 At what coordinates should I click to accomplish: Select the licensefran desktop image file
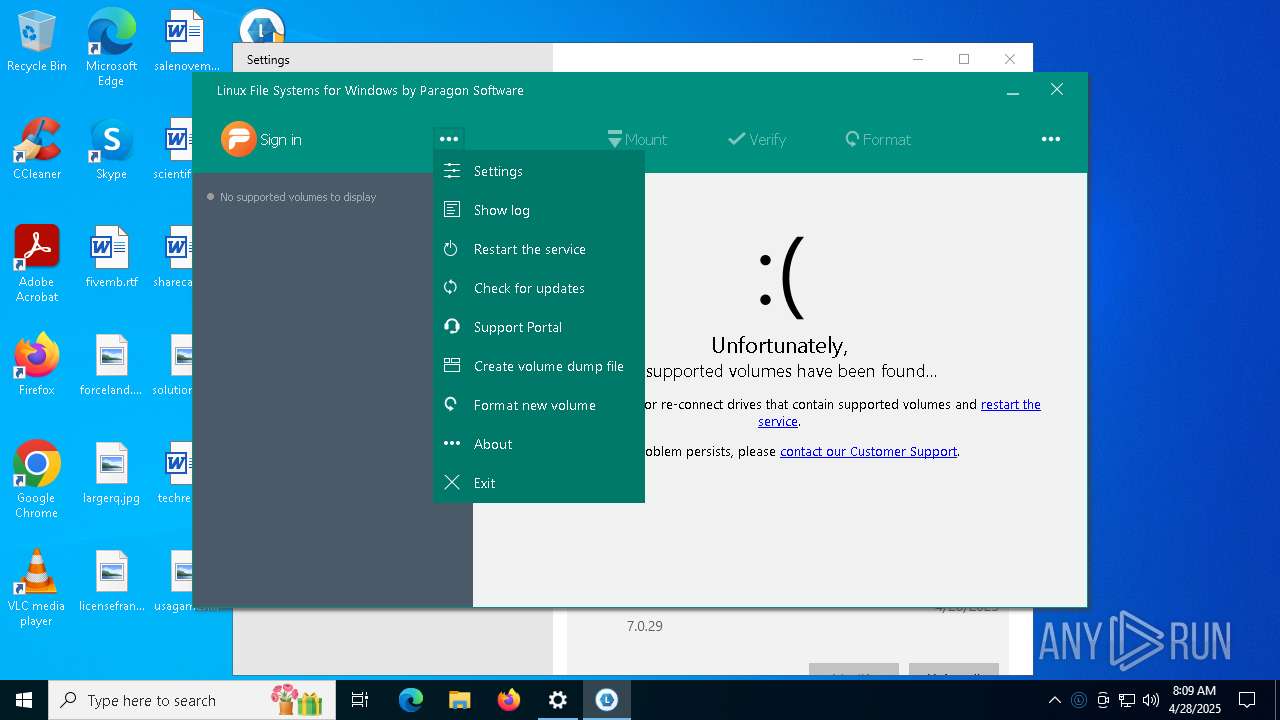tap(111, 581)
